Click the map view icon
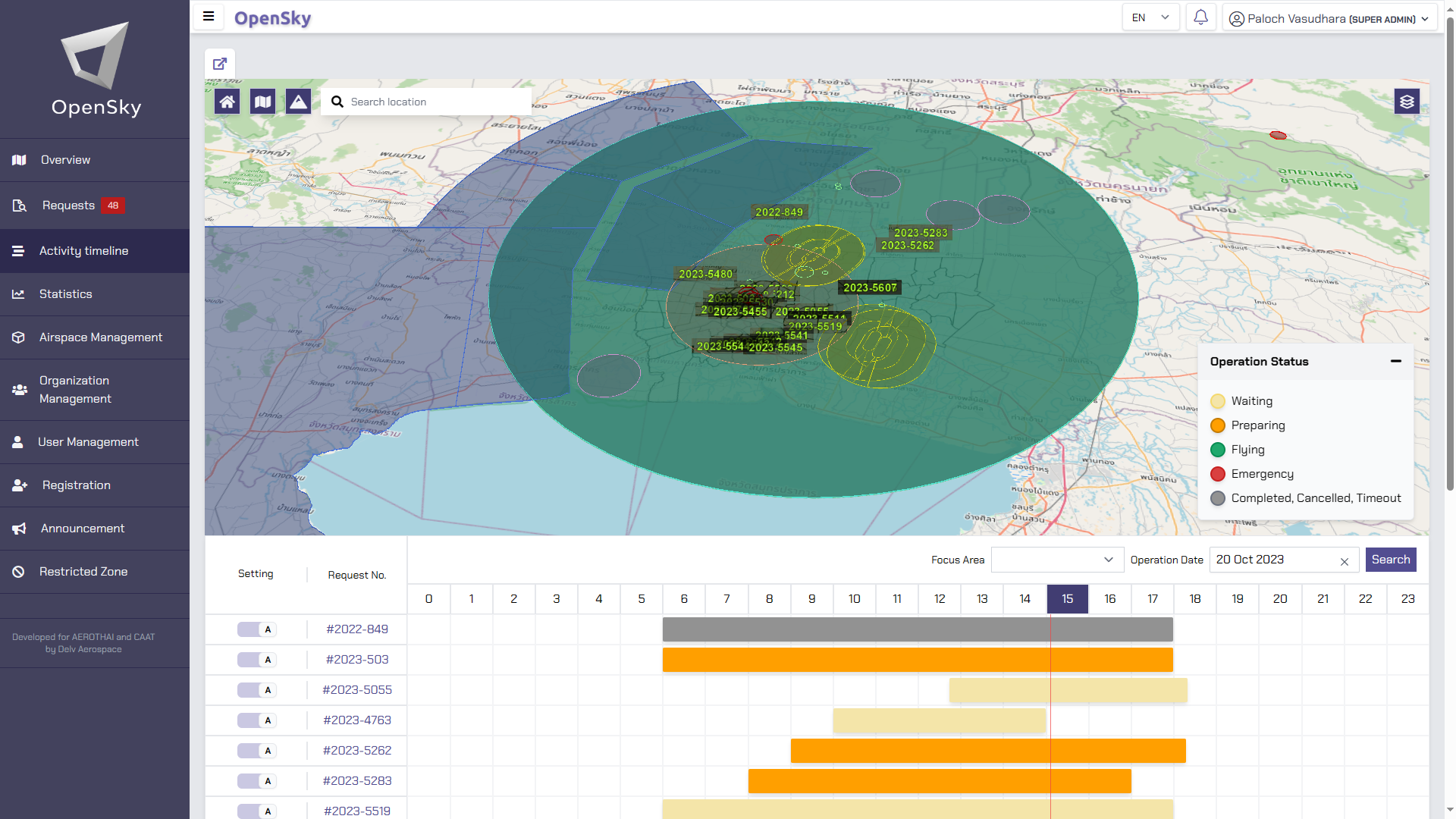Screen dimensions: 1456x819 click(x=262, y=102)
